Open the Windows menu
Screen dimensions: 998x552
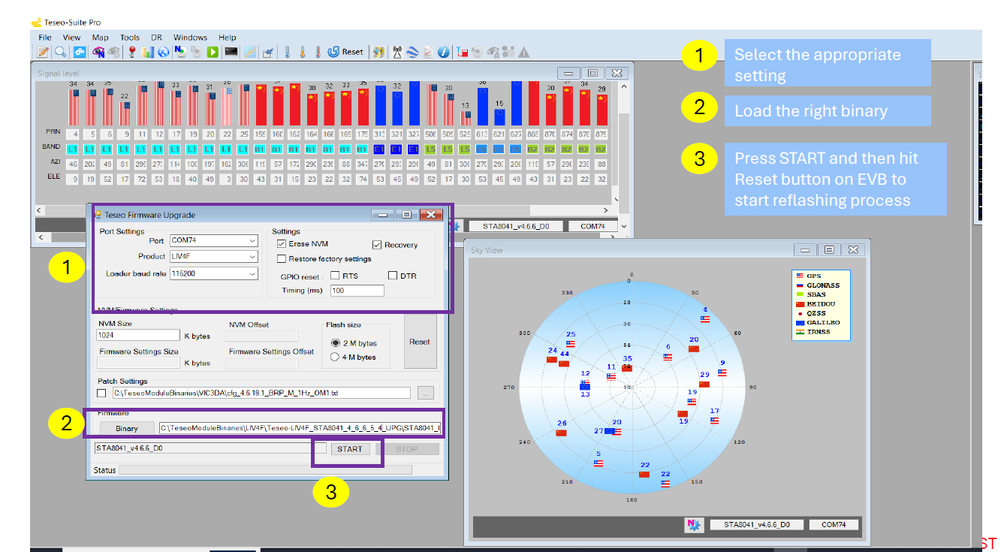[190, 38]
